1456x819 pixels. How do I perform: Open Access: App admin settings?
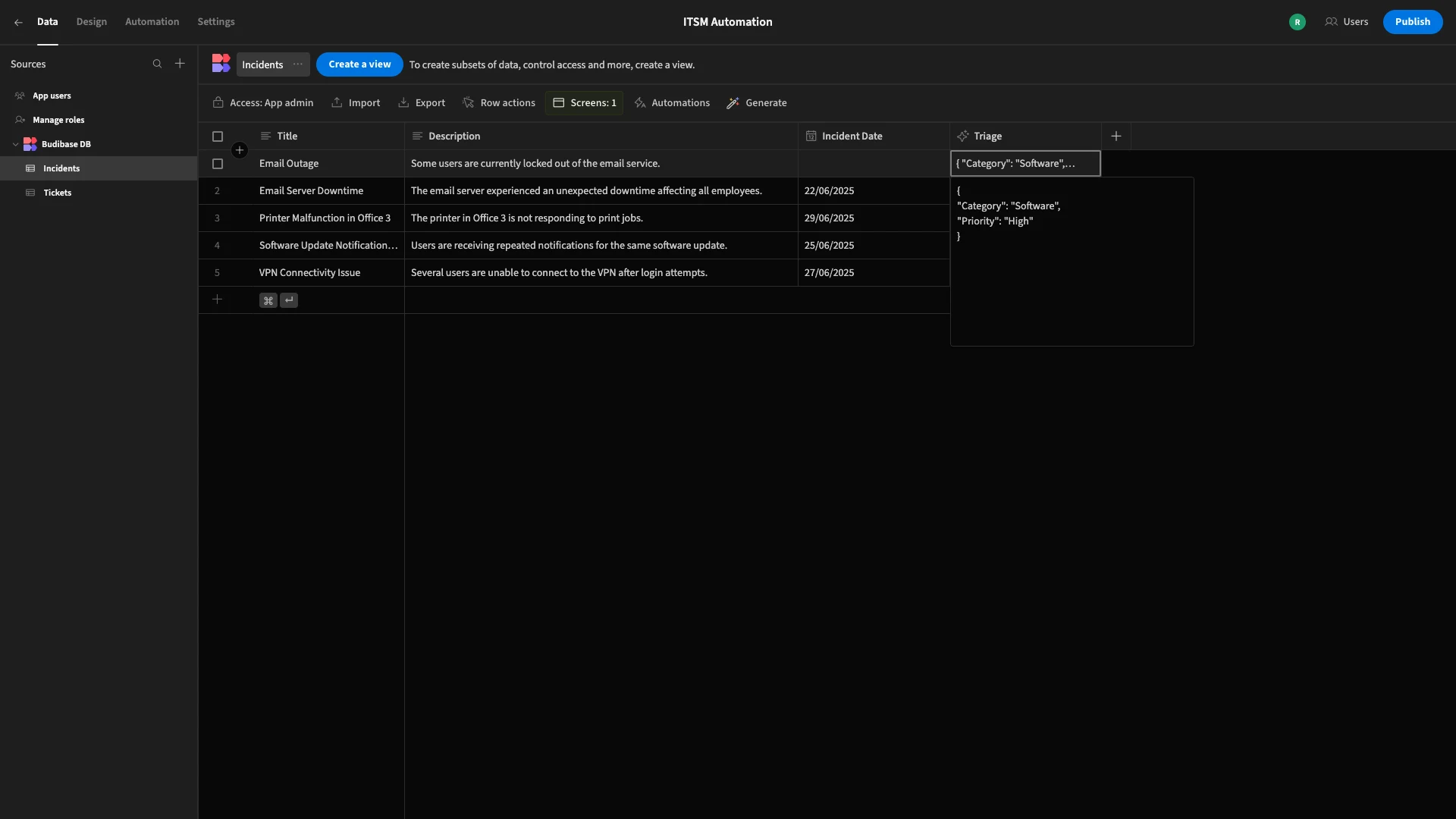(x=263, y=102)
